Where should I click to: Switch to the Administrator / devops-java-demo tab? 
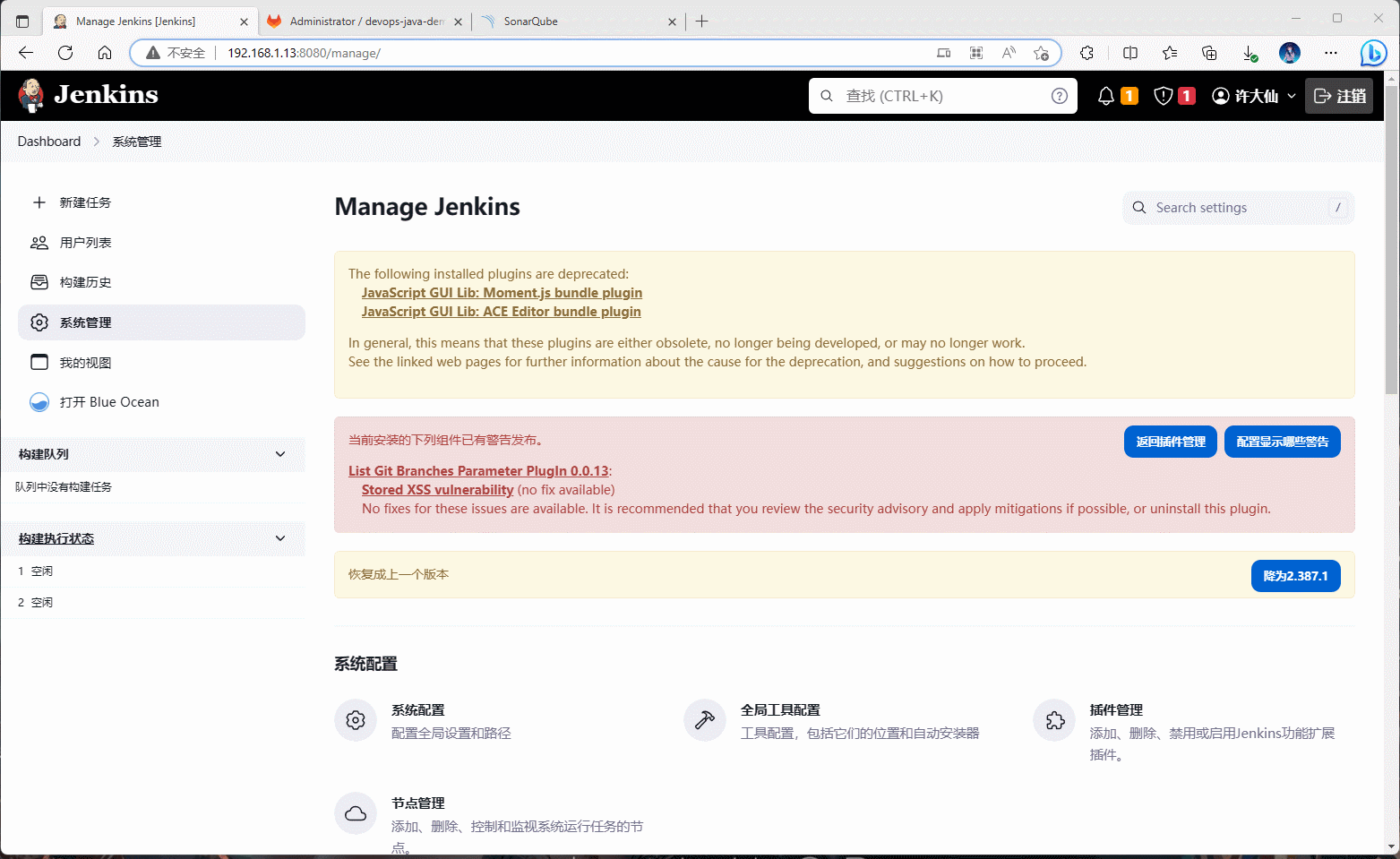pyautogui.click(x=365, y=21)
